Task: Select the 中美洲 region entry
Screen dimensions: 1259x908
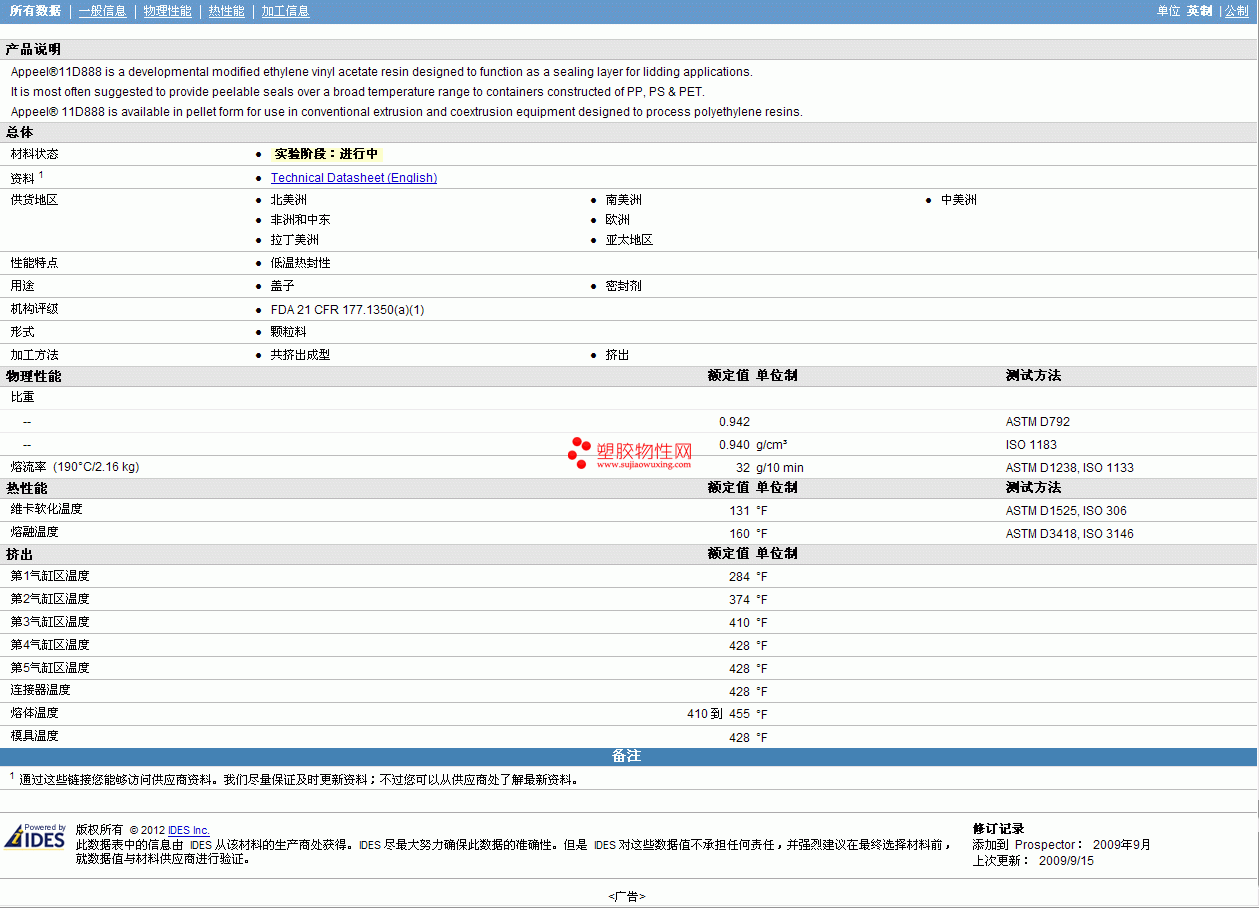Action: tap(959, 200)
